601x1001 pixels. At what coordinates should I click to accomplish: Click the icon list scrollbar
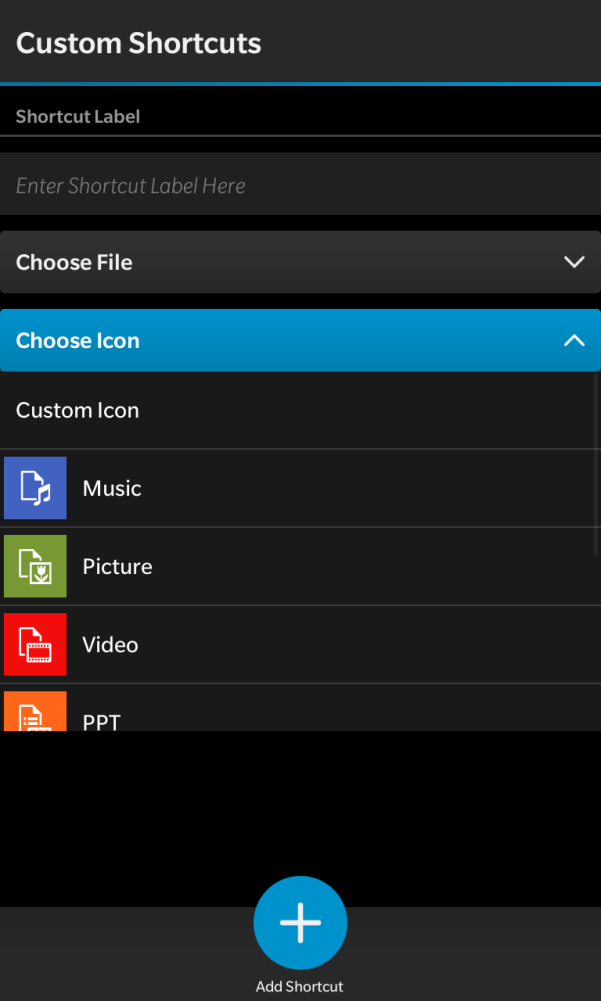coord(597,465)
